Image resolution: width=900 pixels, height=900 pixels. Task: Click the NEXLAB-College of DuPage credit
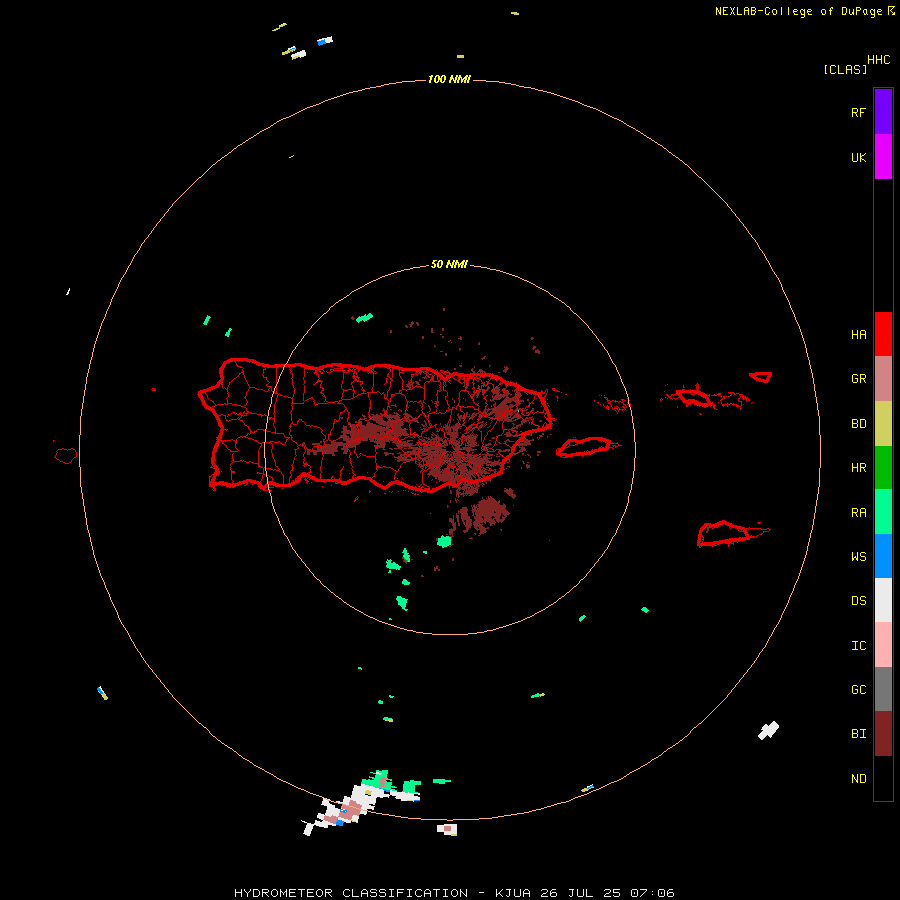coord(804,11)
